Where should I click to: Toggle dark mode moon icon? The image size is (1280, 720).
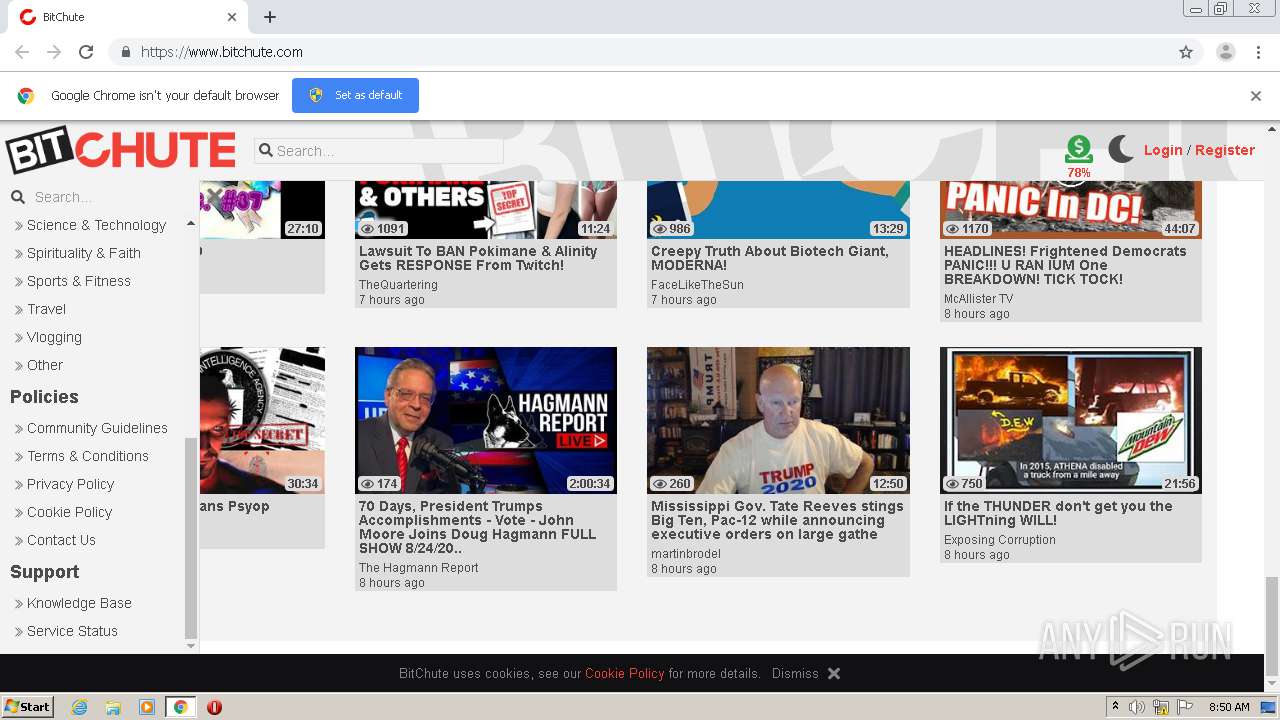[x=1121, y=150]
